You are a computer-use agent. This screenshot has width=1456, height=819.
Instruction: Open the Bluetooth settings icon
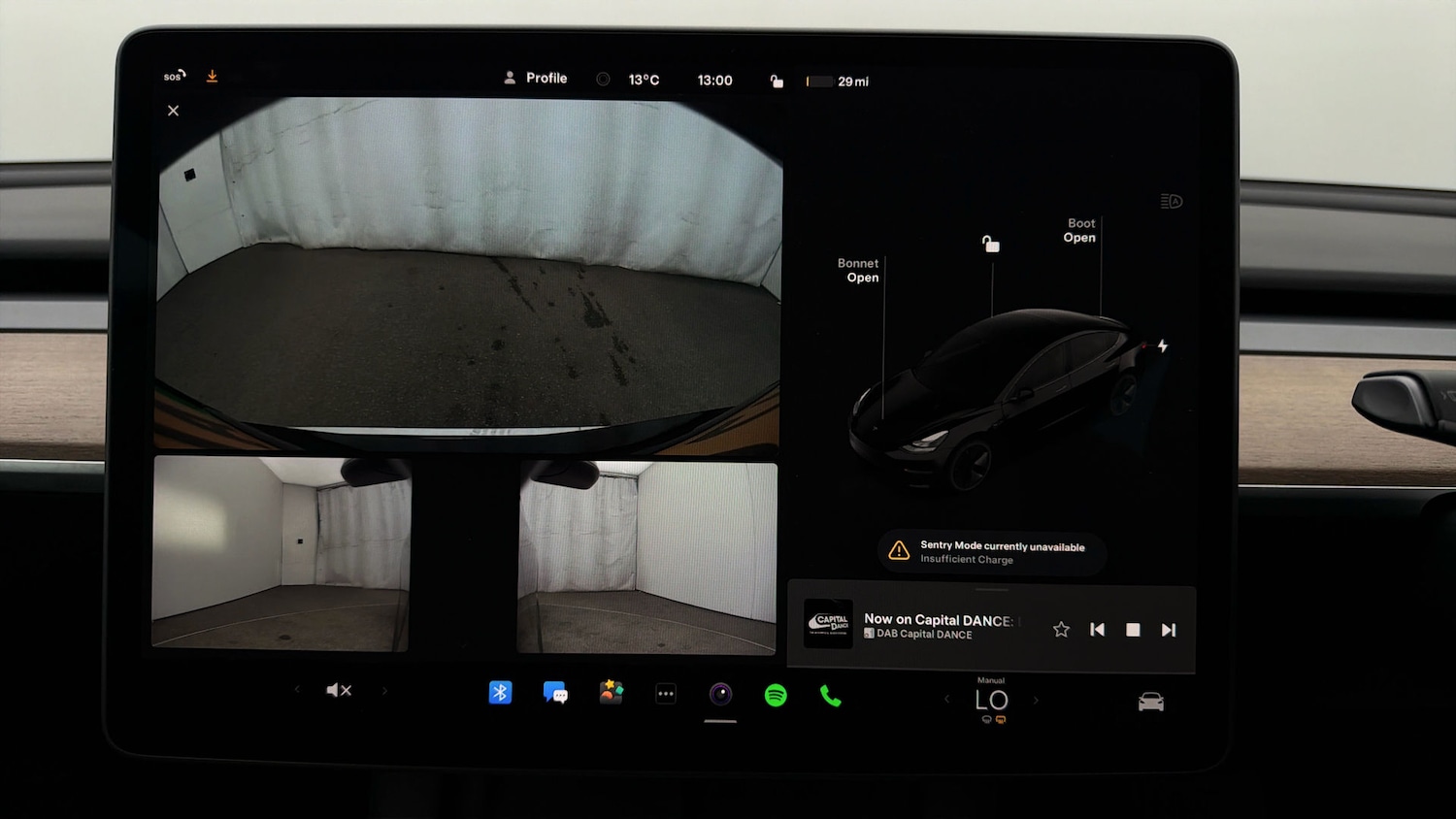pyautogui.click(x=500, y=692)
